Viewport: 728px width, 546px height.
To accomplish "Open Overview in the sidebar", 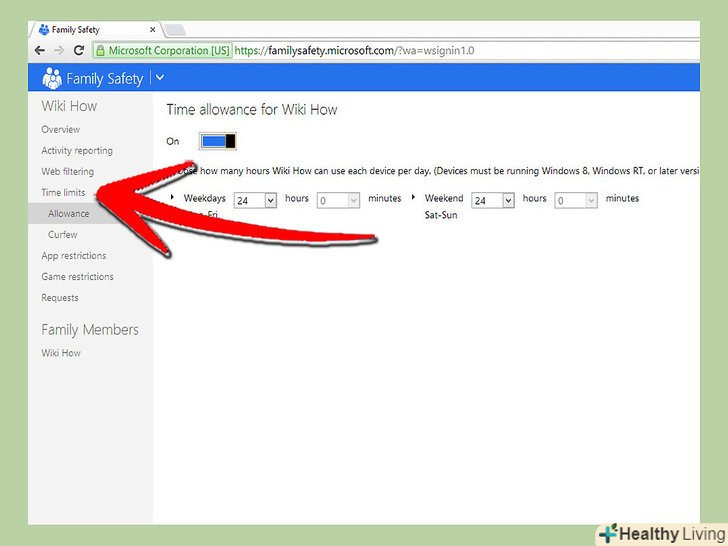I will 60,130.
